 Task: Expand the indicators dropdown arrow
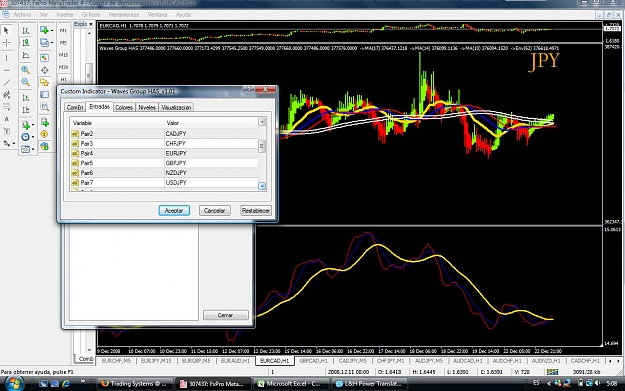click(x=33, y=125)
